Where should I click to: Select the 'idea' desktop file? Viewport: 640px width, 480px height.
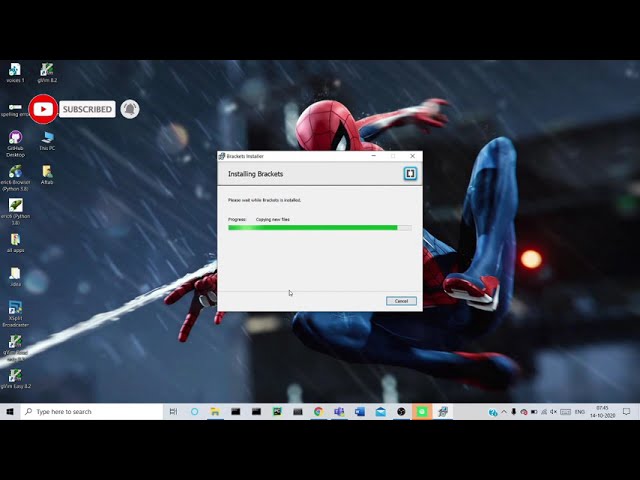(x=15, y=277)
